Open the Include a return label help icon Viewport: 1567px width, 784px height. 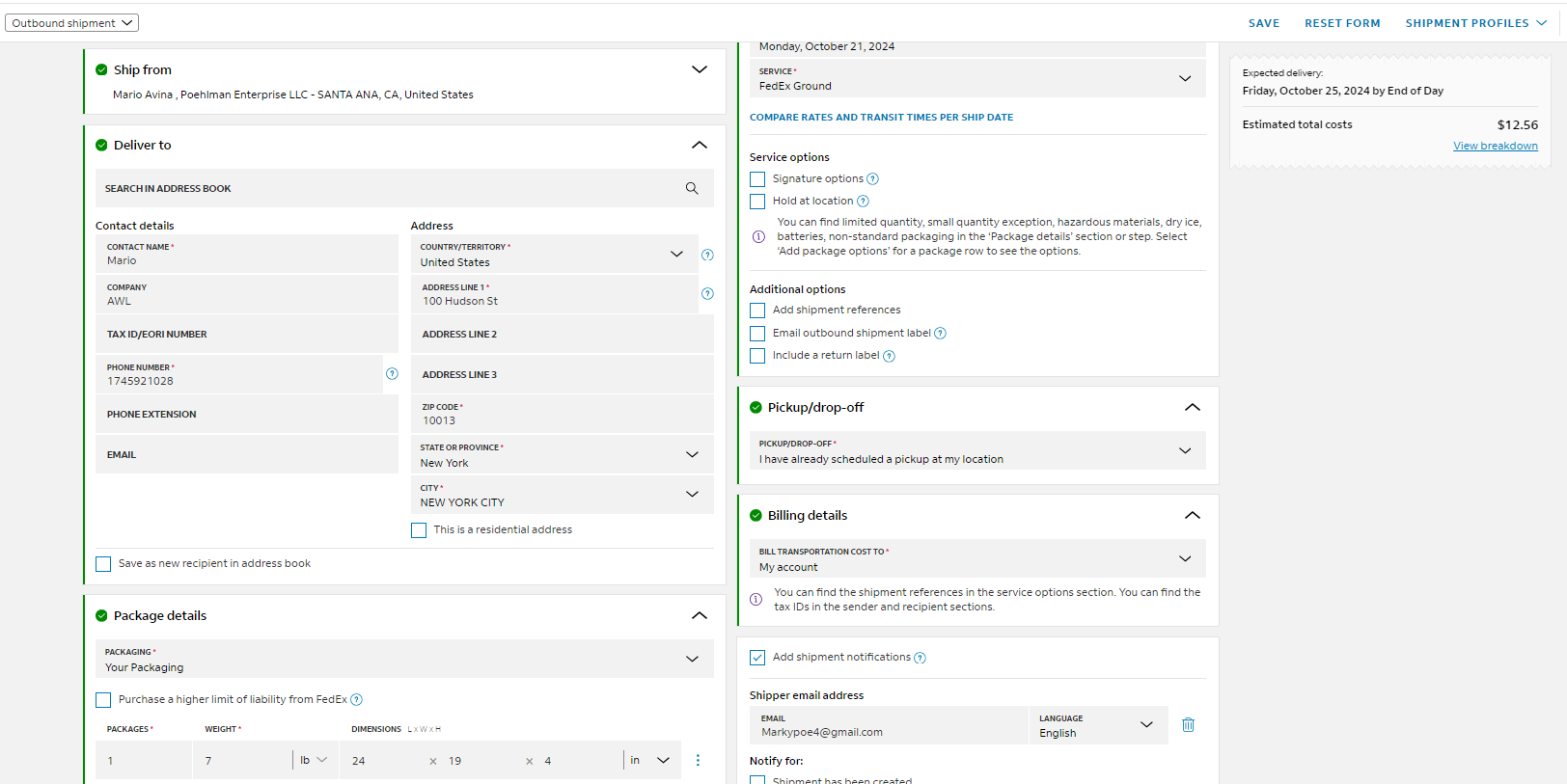pyautogui.click(x=889, y=356)
